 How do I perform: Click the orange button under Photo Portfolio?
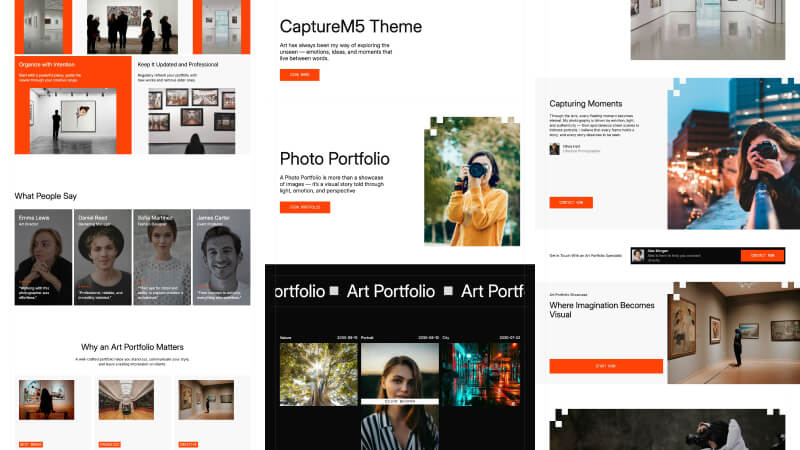coord(304,207)
